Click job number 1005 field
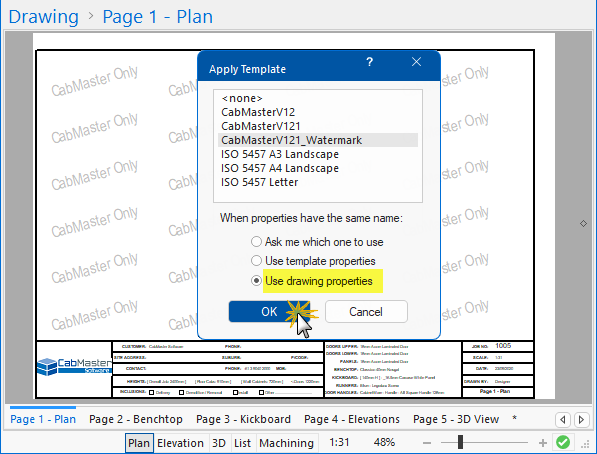The height and width of the screenshot is (454, 597). (x=503, y=346)
